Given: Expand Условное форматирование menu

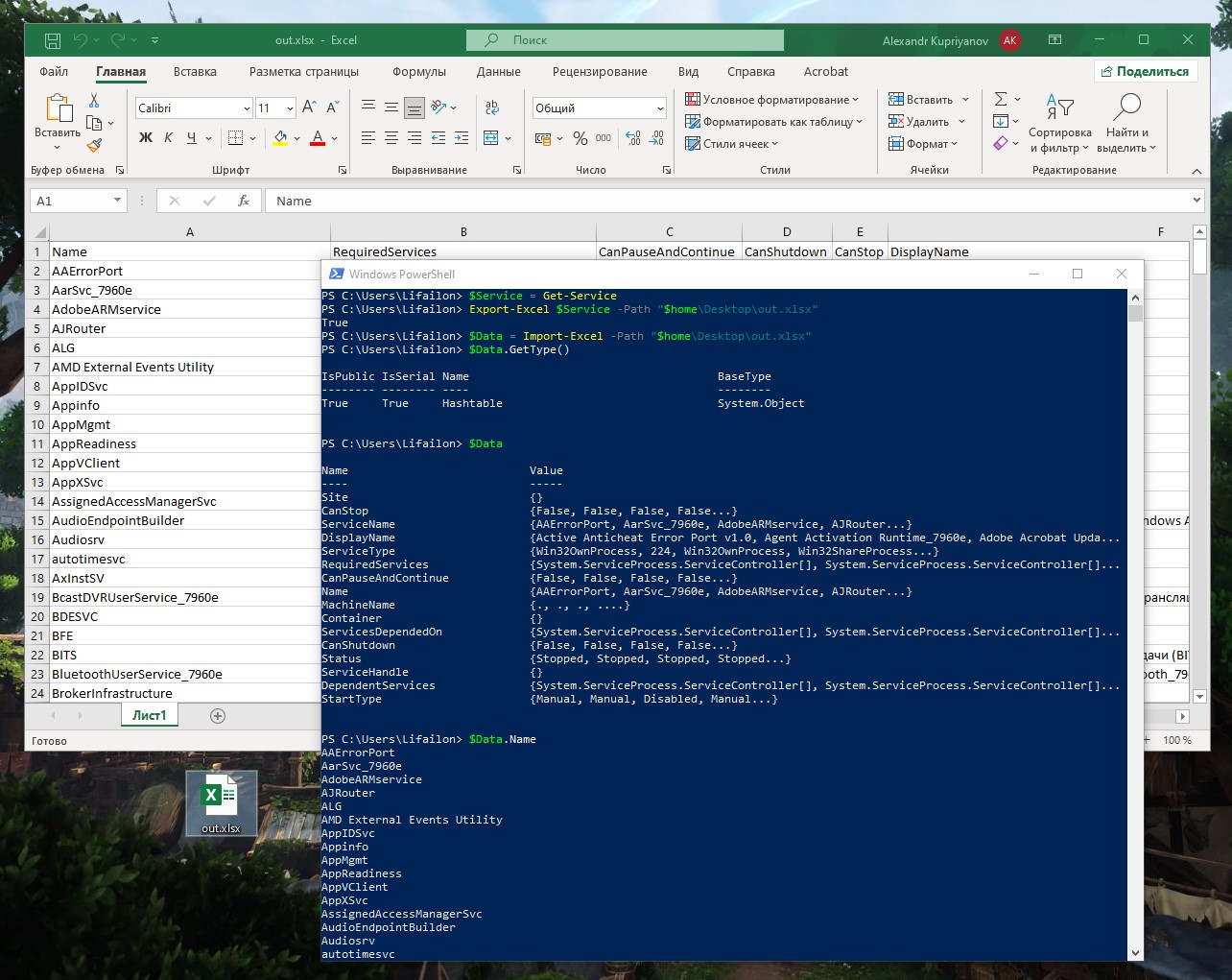Looking at the screenshot, I should (771, 99).
